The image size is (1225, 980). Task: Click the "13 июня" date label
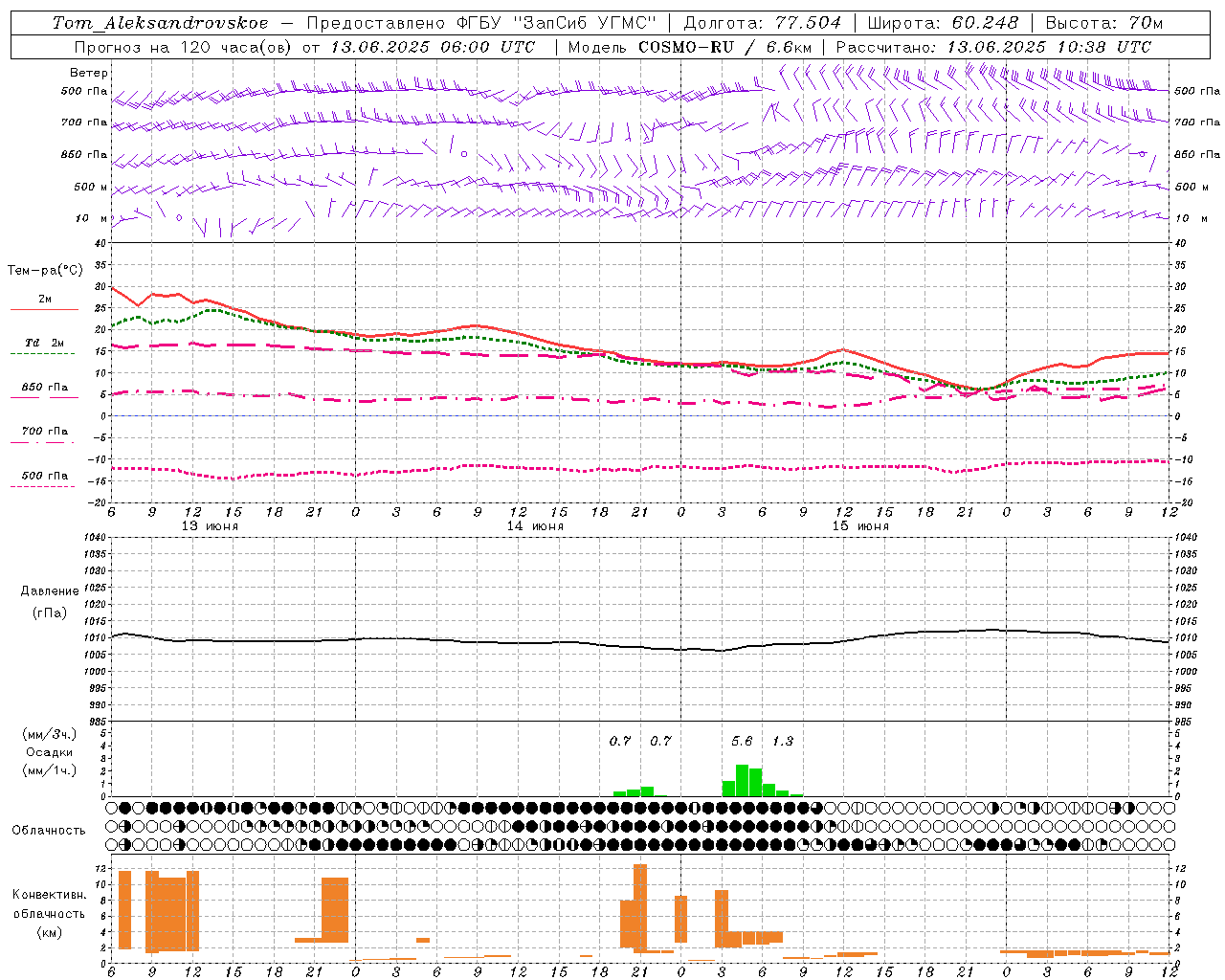pyautogui.click(x=210, y=526)
